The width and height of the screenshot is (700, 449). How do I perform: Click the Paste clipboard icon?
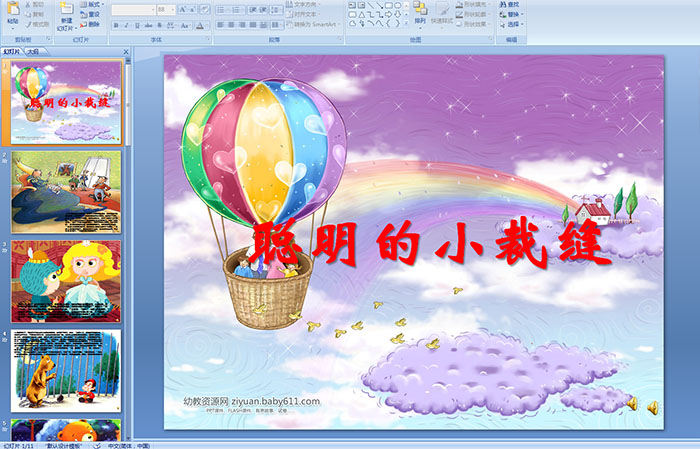[x=13, y=8]
